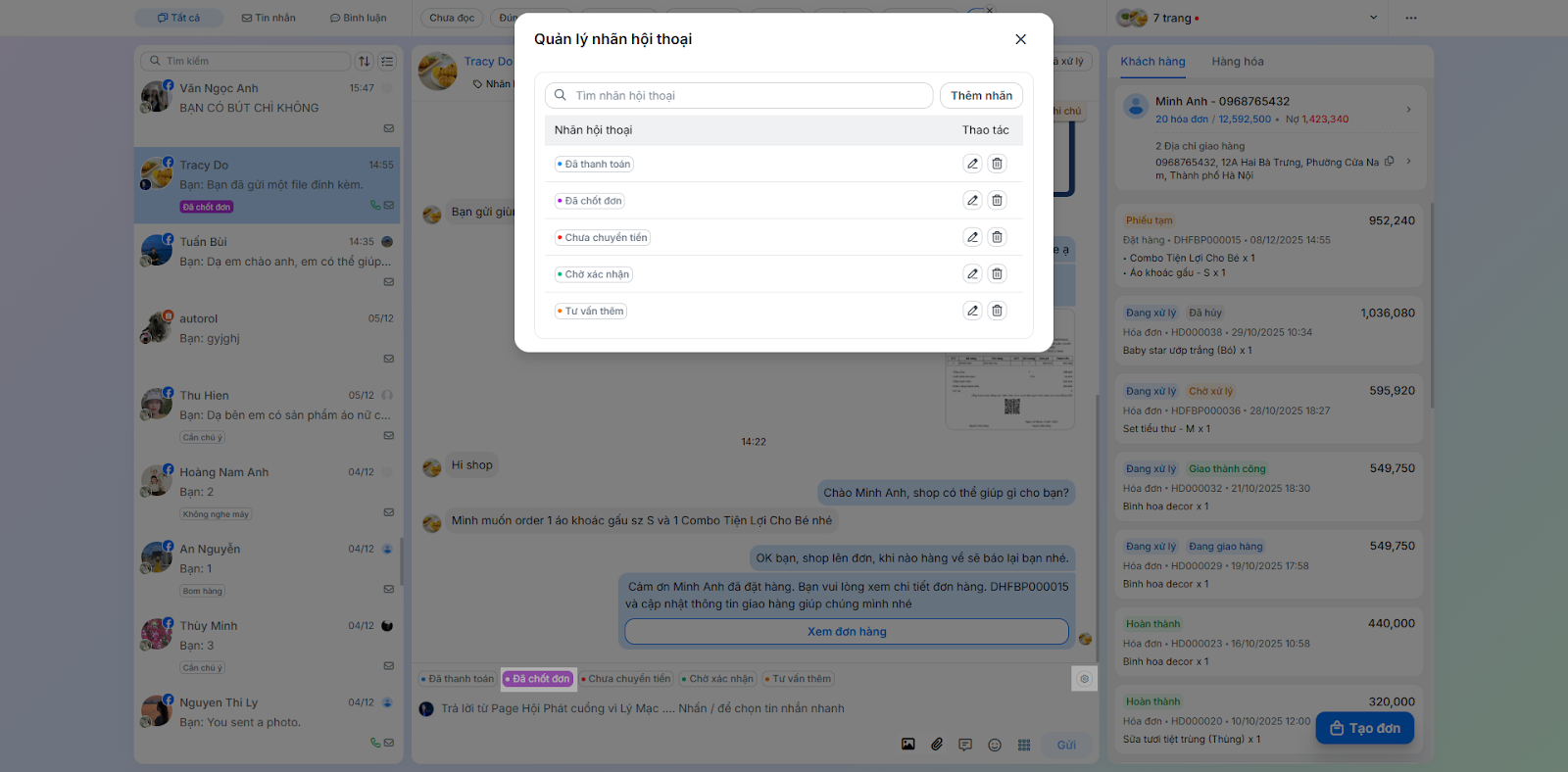Open the autorol conversation

(x=267, y=338)
